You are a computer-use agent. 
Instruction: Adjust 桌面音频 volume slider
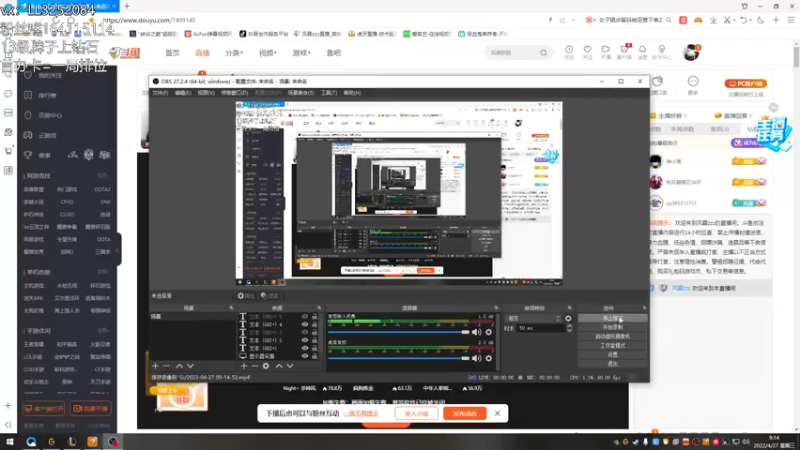(398, 358)
